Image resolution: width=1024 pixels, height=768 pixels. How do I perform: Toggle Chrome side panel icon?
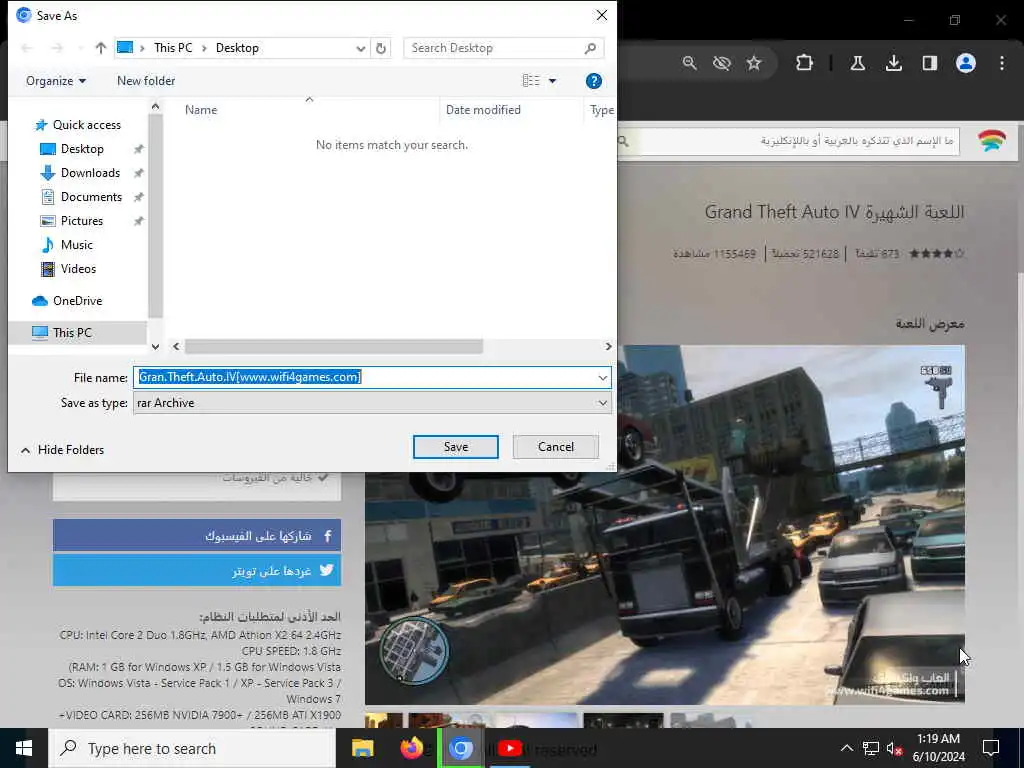(x=929, y=63)
